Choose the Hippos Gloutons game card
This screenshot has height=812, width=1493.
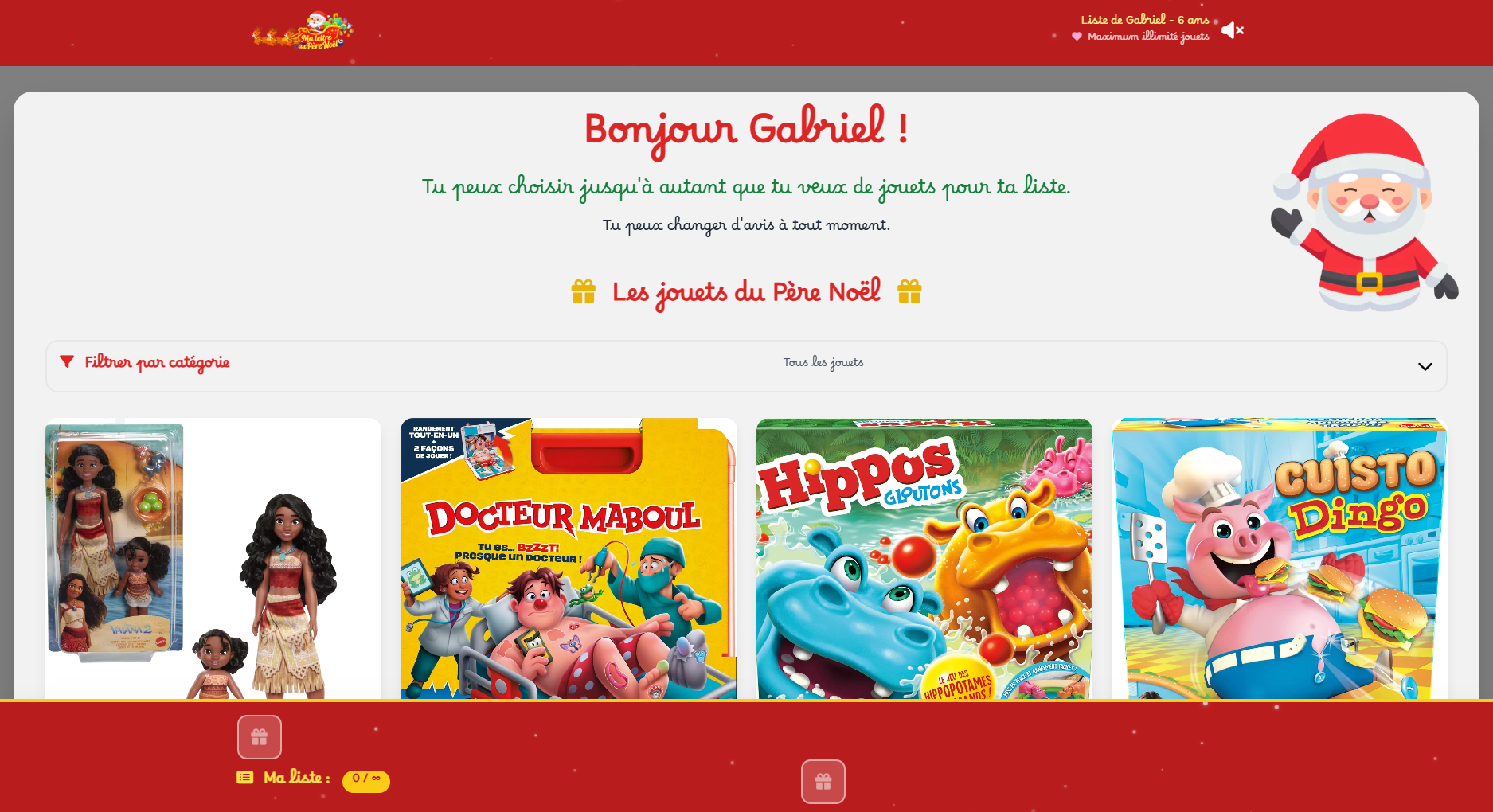tap(924, 559)
